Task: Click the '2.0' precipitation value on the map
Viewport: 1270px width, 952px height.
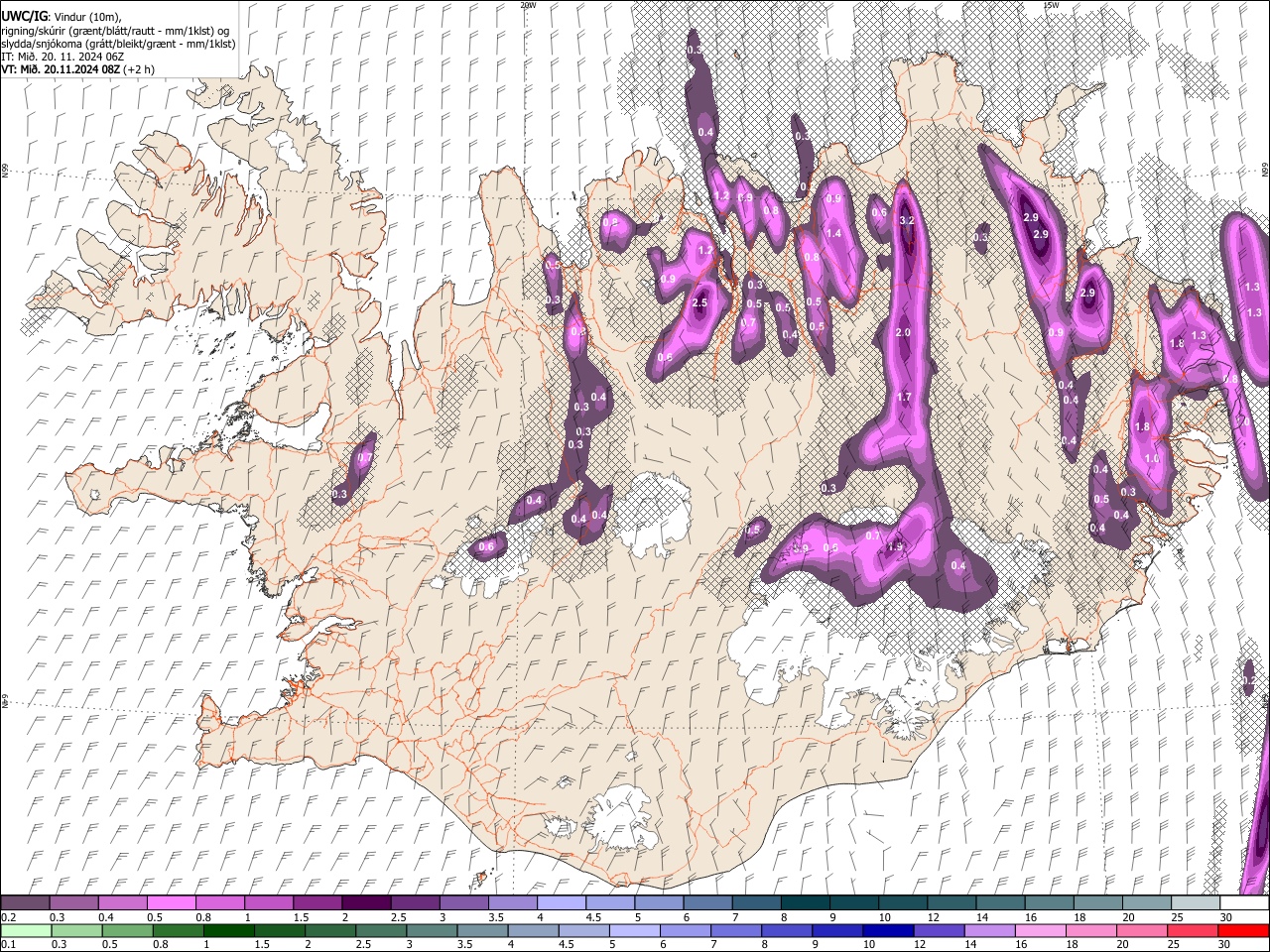Action: click(903, 332)
